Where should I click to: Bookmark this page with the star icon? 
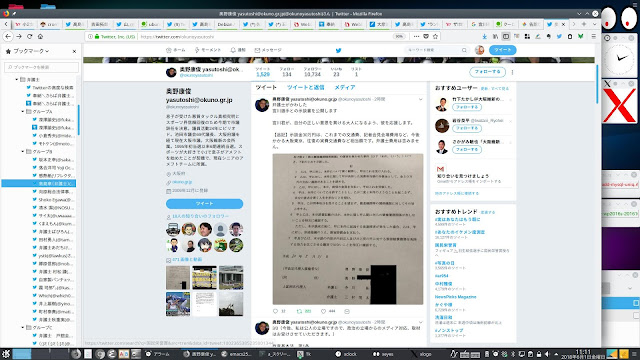click(436, 36)
